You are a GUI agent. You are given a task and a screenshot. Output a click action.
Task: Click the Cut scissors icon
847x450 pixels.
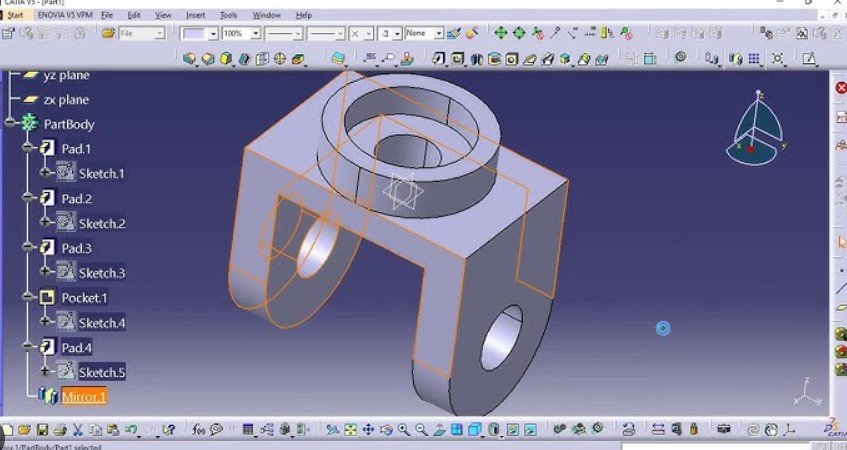(x=78, y=429)
